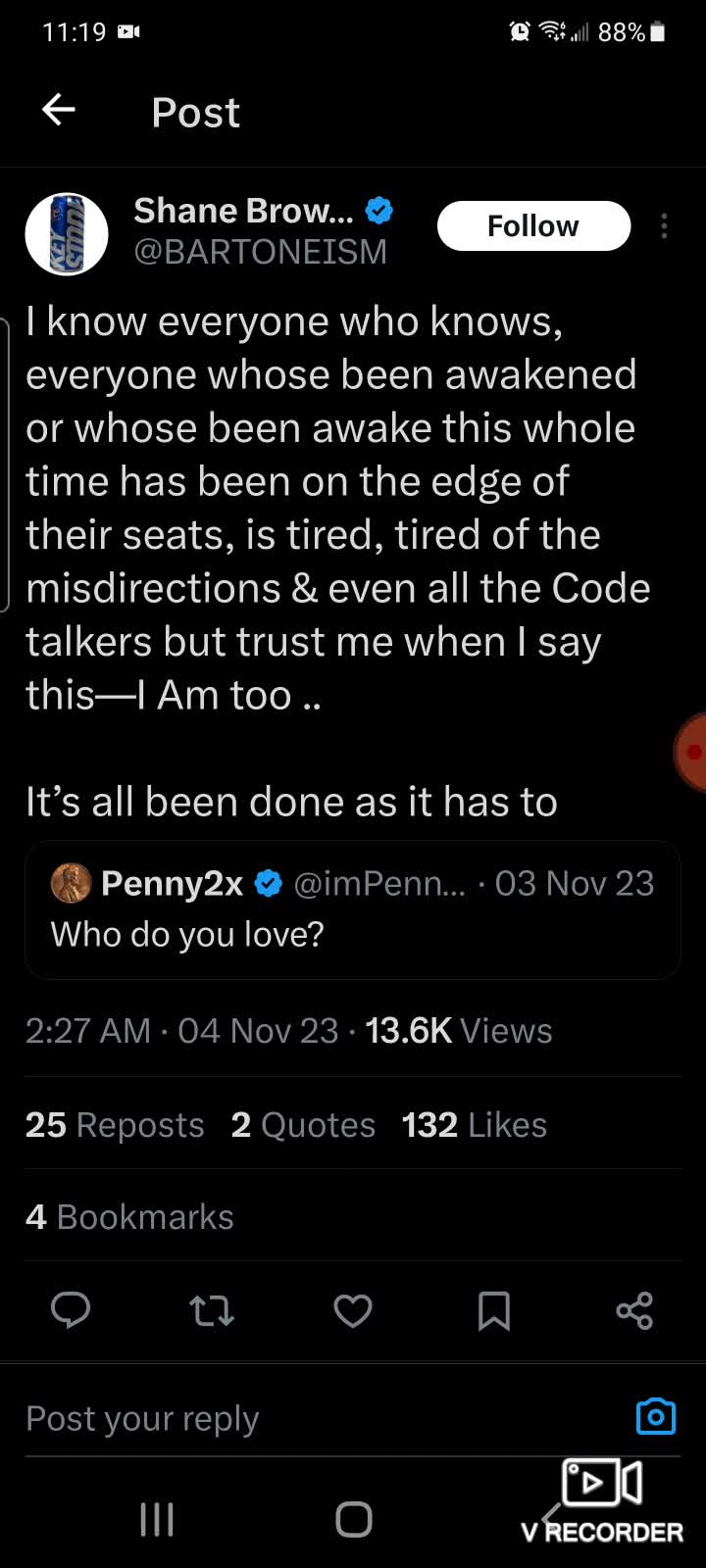Like the post with the heart icon

(353, 1310)
